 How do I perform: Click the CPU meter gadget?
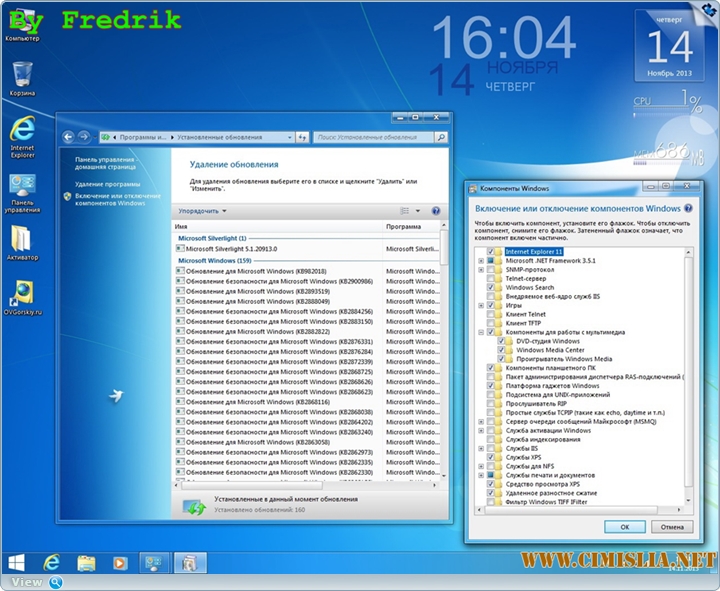coord(667,103)
